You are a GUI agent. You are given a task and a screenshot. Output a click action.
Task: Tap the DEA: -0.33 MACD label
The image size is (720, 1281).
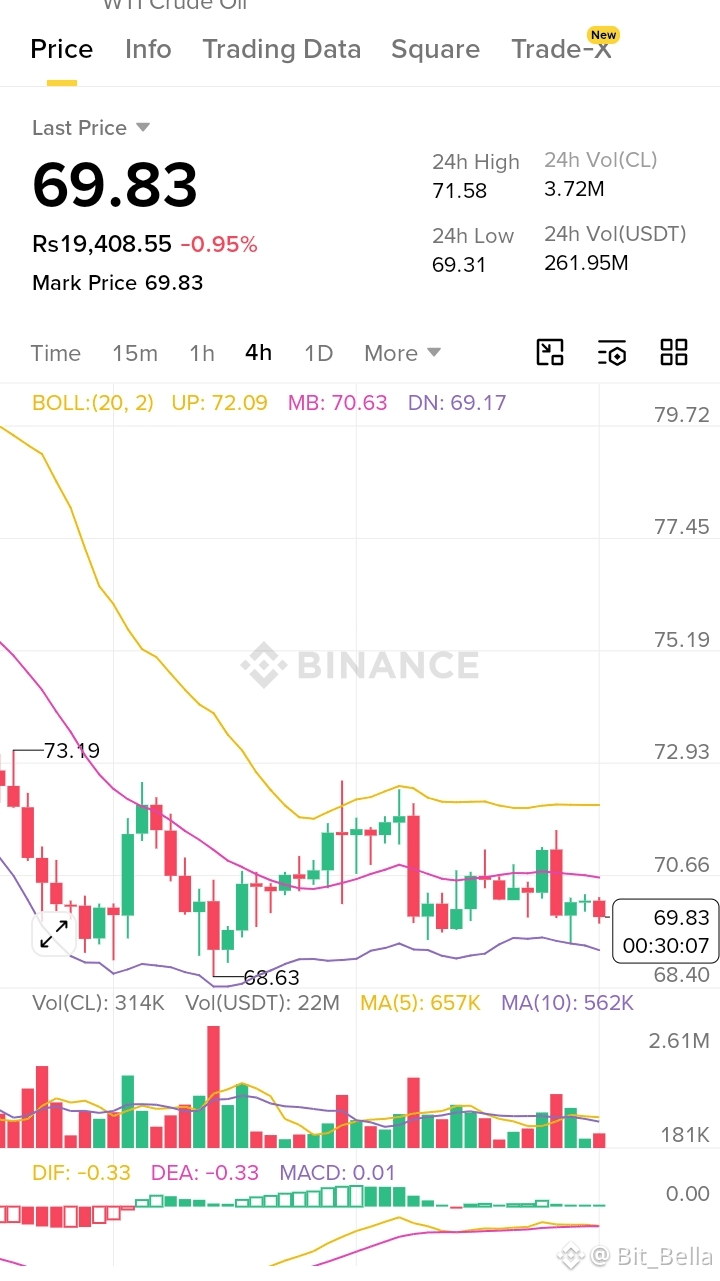click(x=205, y=1173)
